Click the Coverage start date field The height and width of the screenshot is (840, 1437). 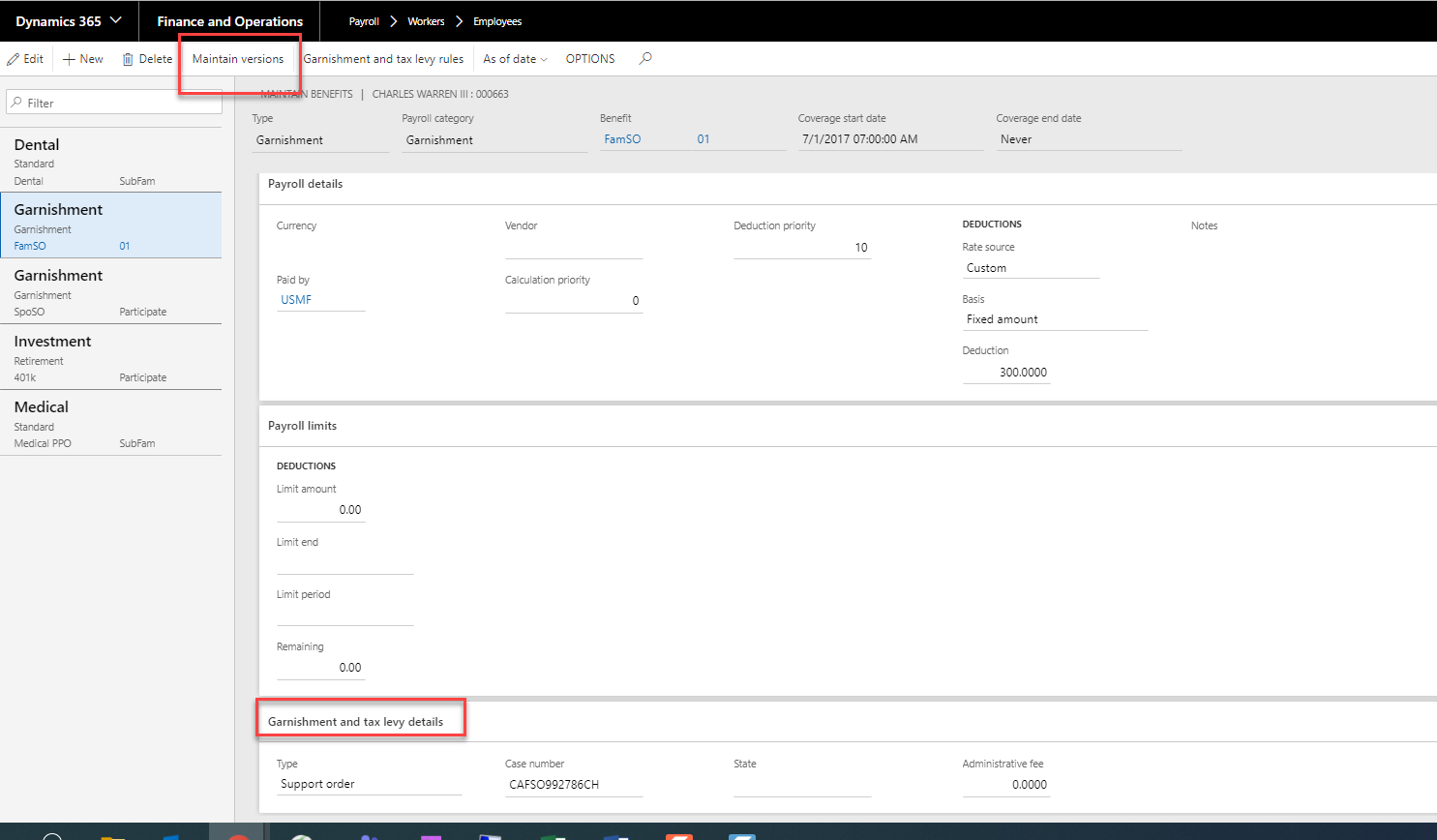coord(890,139)
